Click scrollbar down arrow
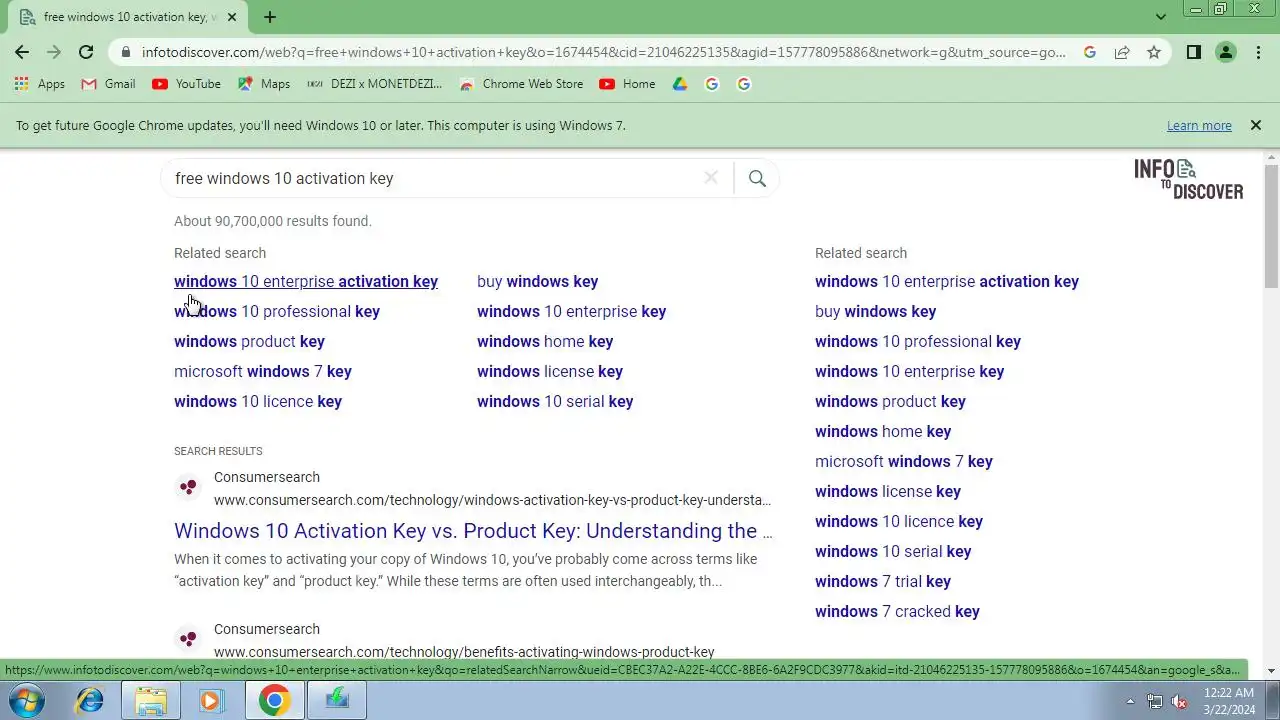The image size is (1280, 720). tap(1272, 671)
